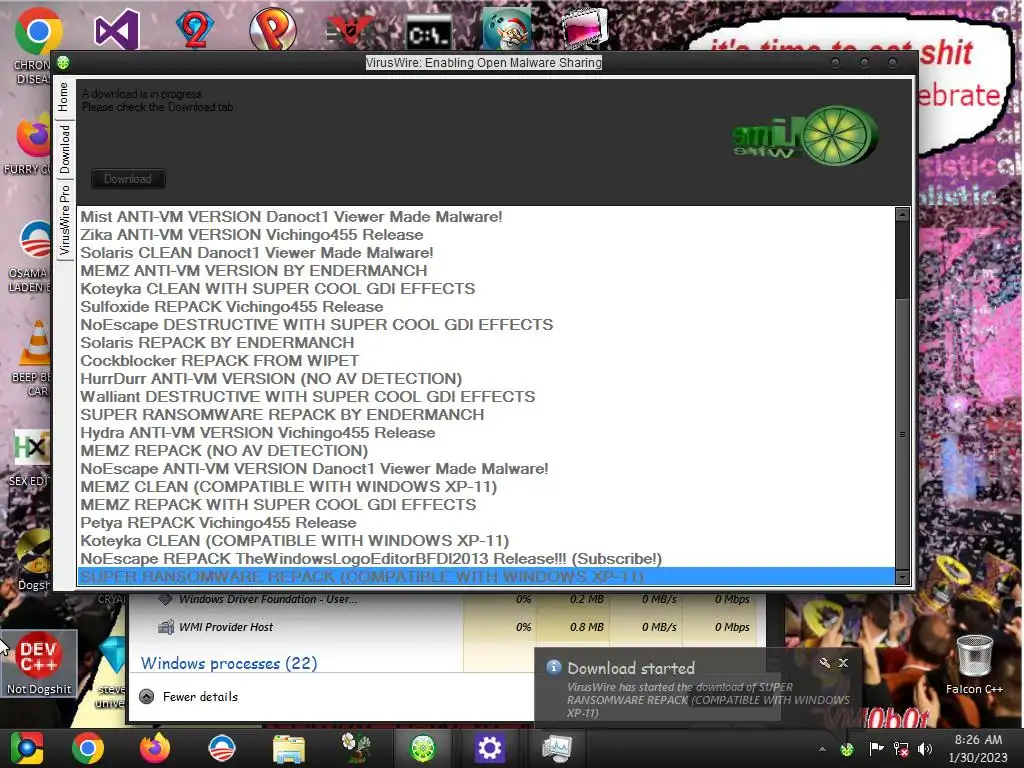Viewport: 1024px width, 768px height.
Task: Open the Visual Studio desktop icon
Action: (116, 29)
